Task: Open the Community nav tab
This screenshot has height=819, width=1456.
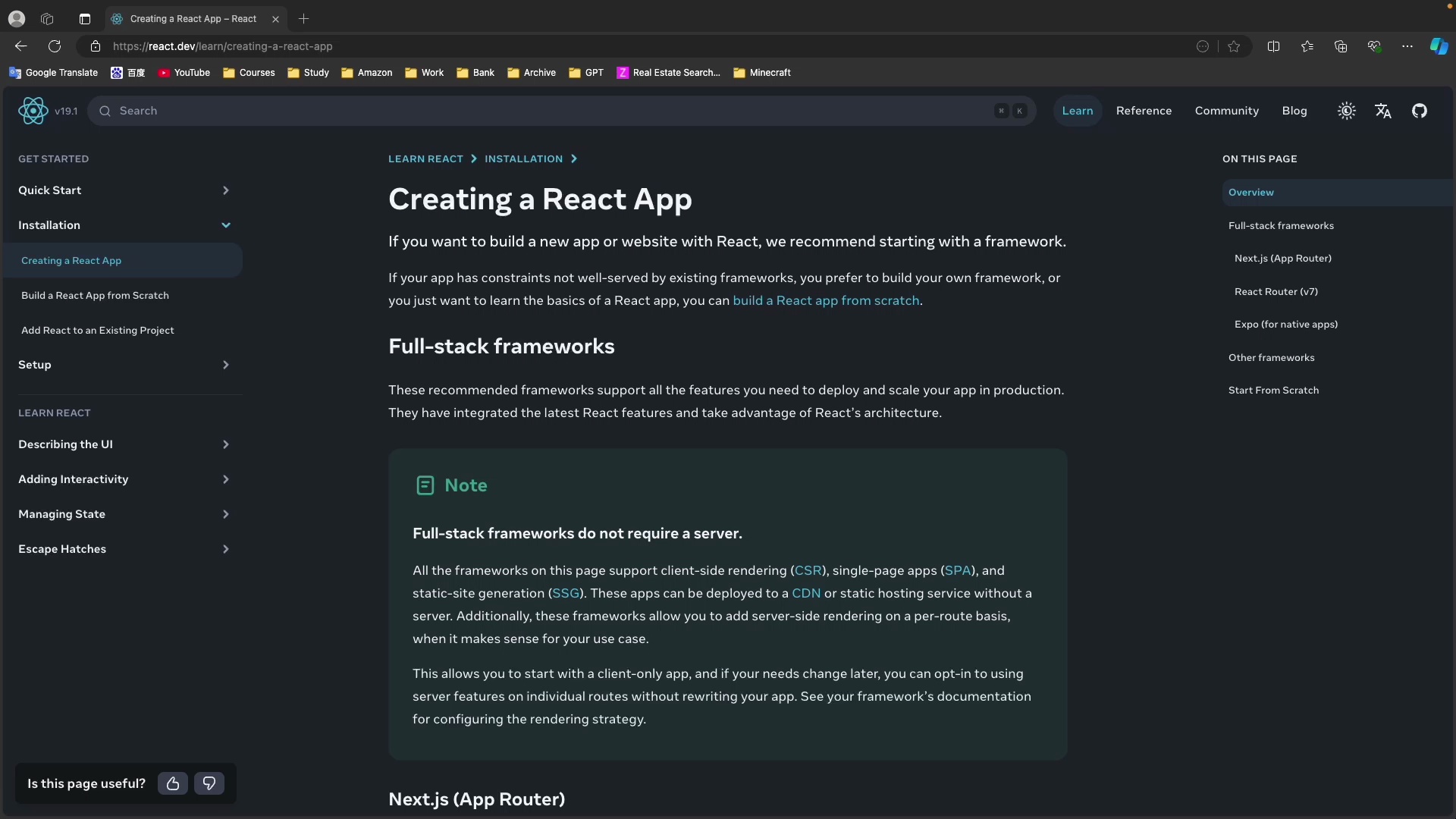Action: point(1226,111)
